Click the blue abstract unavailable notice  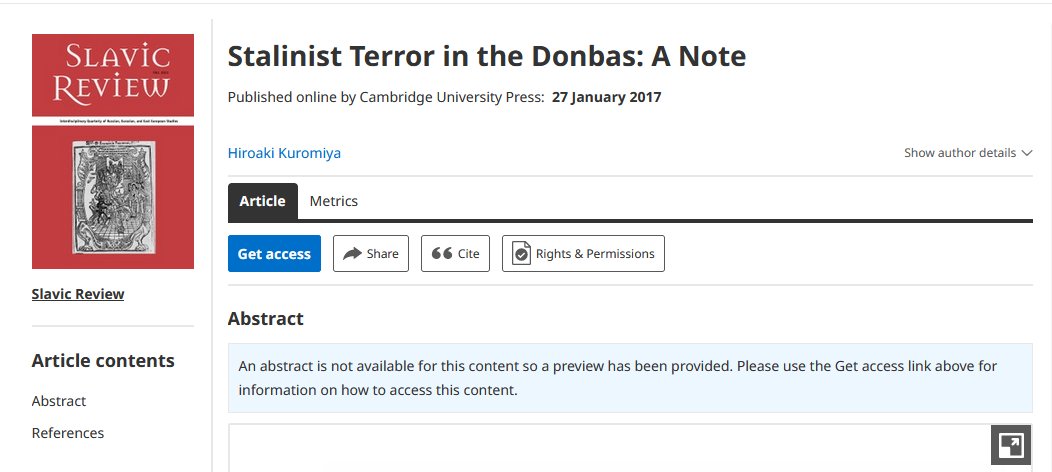(630, 378)
